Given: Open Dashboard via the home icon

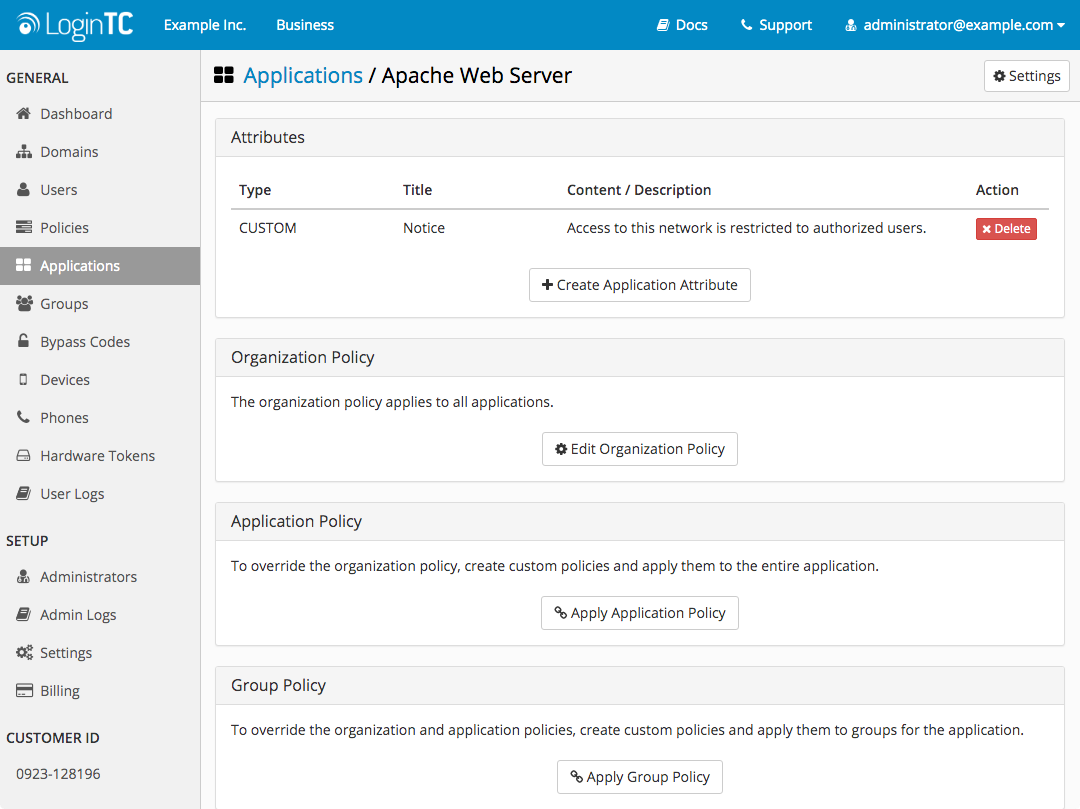Looking at the screenshot, I should pos(23,114).
